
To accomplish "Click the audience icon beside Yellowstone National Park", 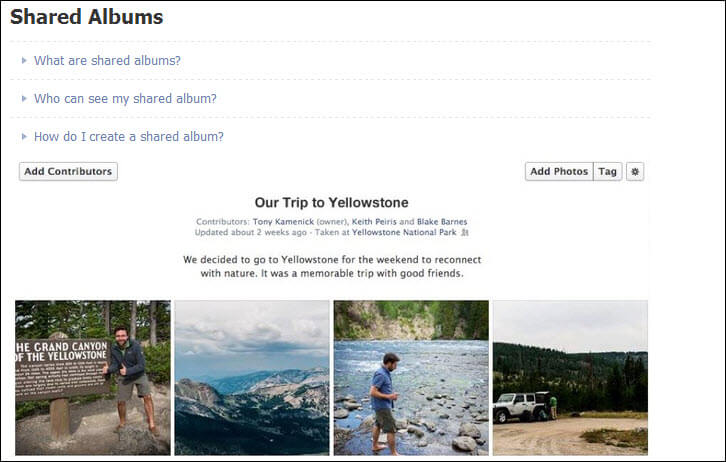I will pyautogui.click(x=465, y=233).
